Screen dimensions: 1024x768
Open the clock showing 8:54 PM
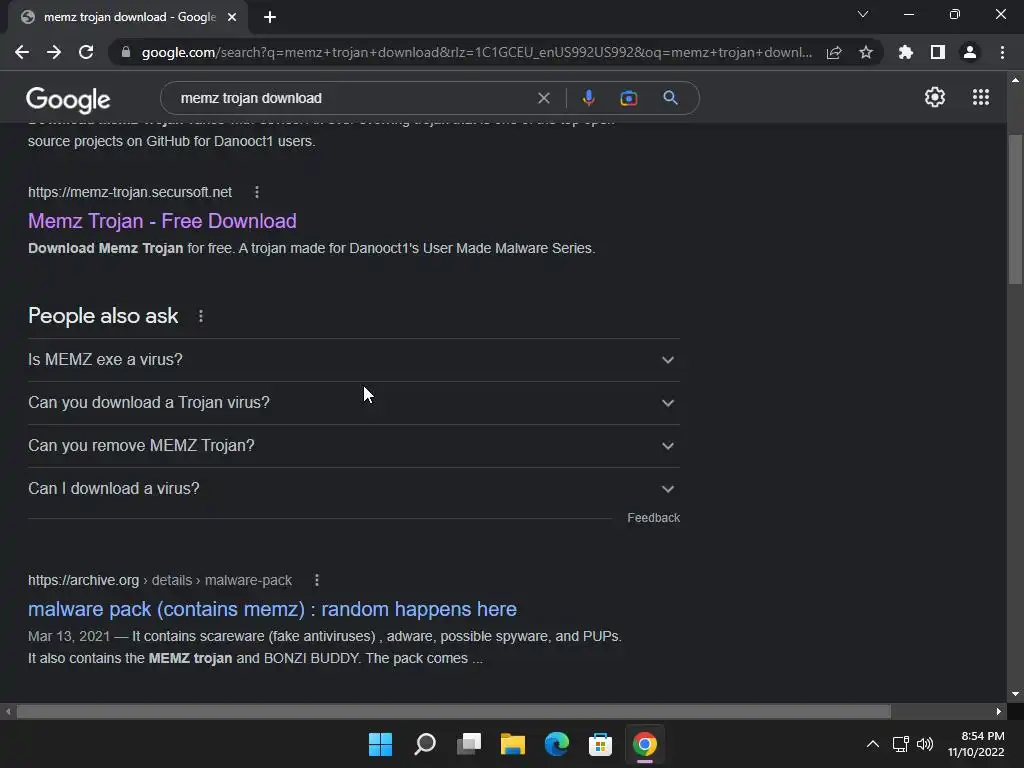[x=976, y=744]
